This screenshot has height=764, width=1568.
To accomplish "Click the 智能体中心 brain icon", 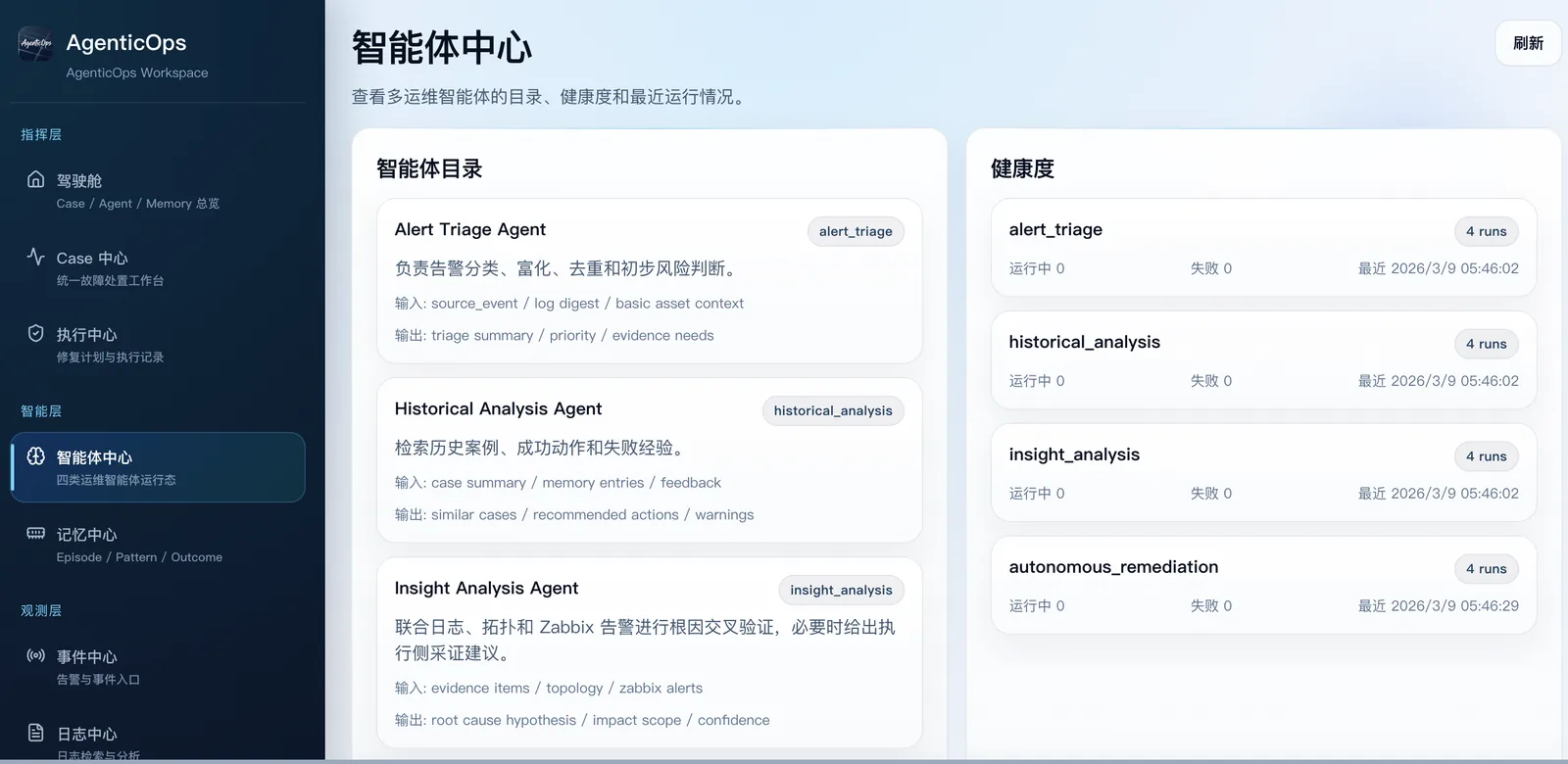I will coord(36,456).
